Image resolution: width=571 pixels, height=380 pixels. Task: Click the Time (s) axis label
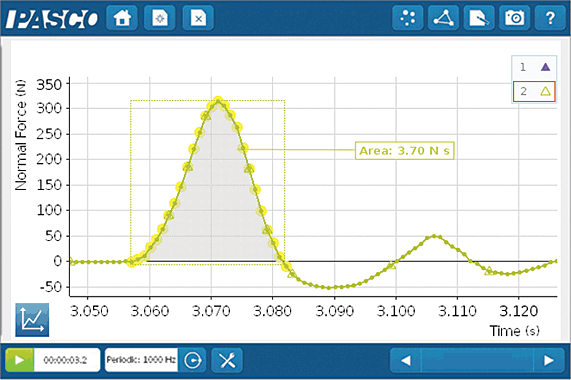(x=514, y=331)
